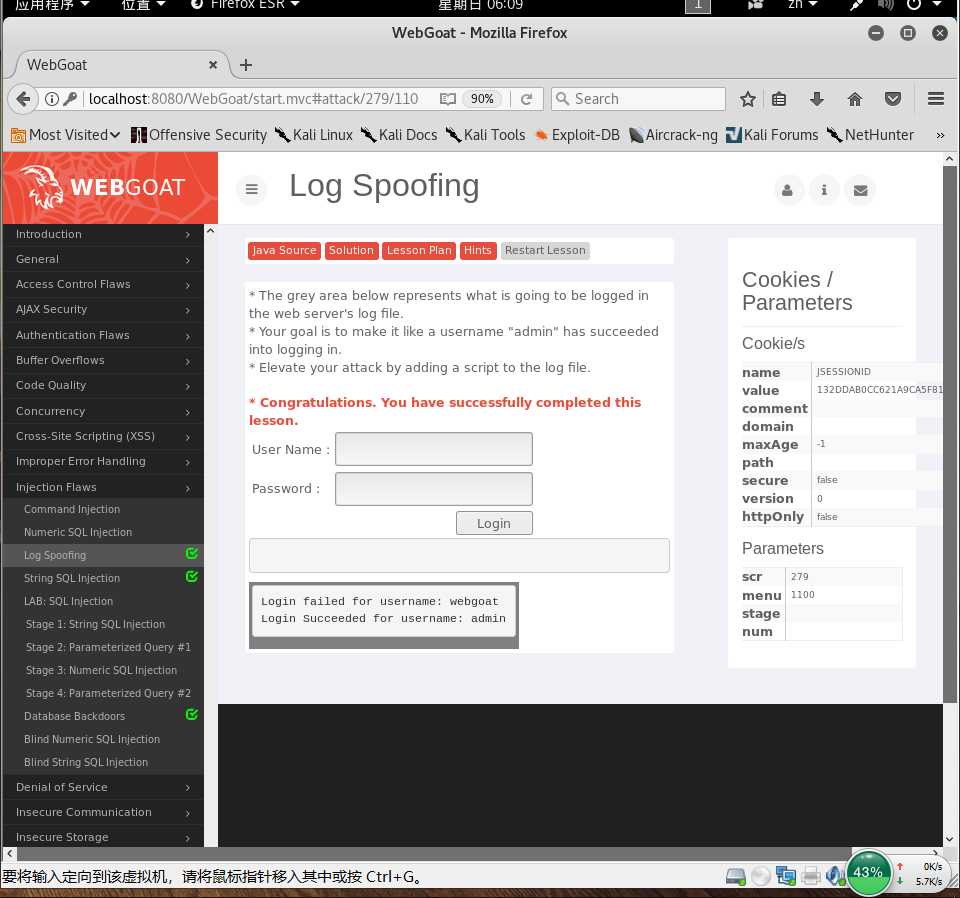Open Stage 1: String SQL Injection
The width and height of the screenshot is (960, 898).
(x=103, y=624)
